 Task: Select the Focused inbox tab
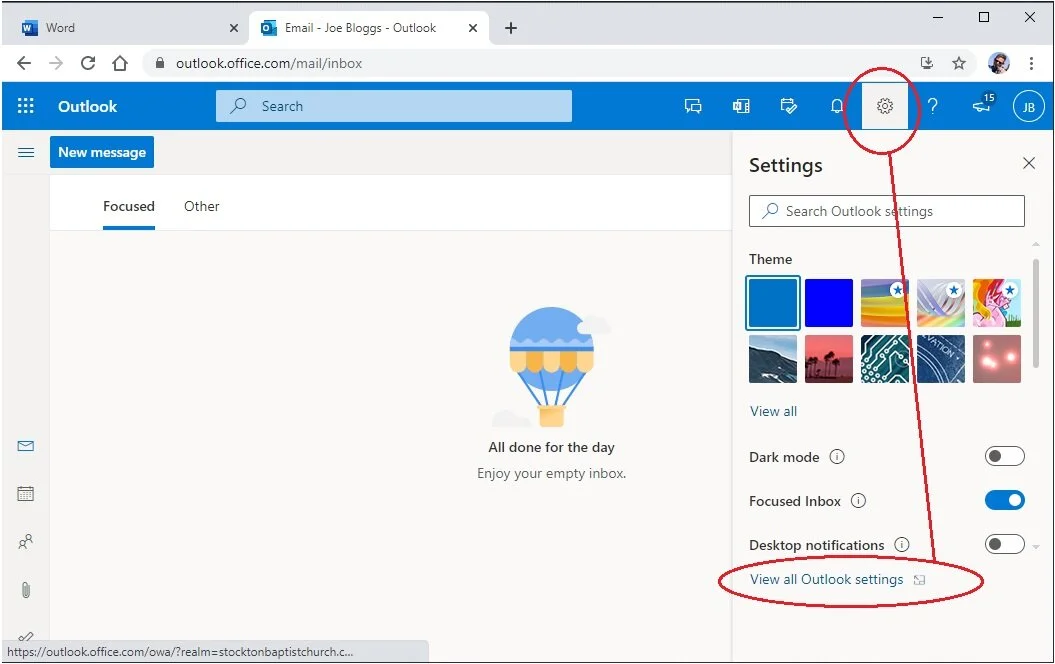[129, 207]
